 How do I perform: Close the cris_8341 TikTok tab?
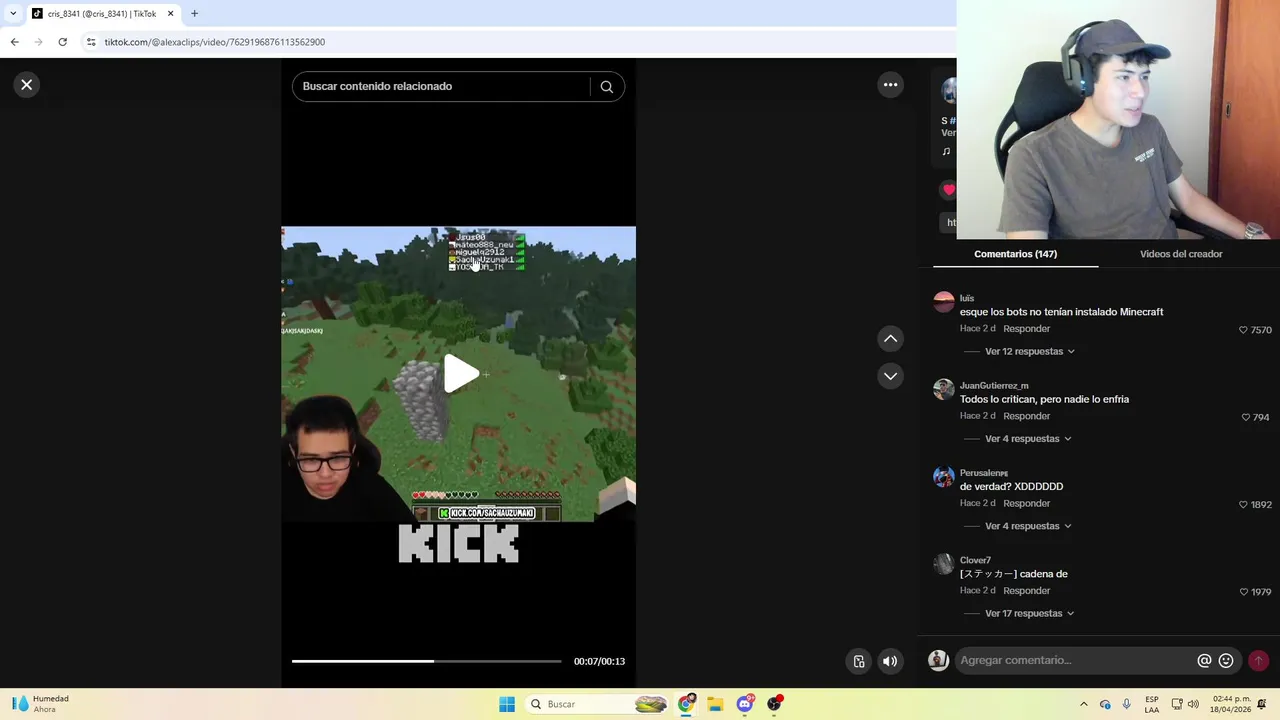click(x=170, y=14)
